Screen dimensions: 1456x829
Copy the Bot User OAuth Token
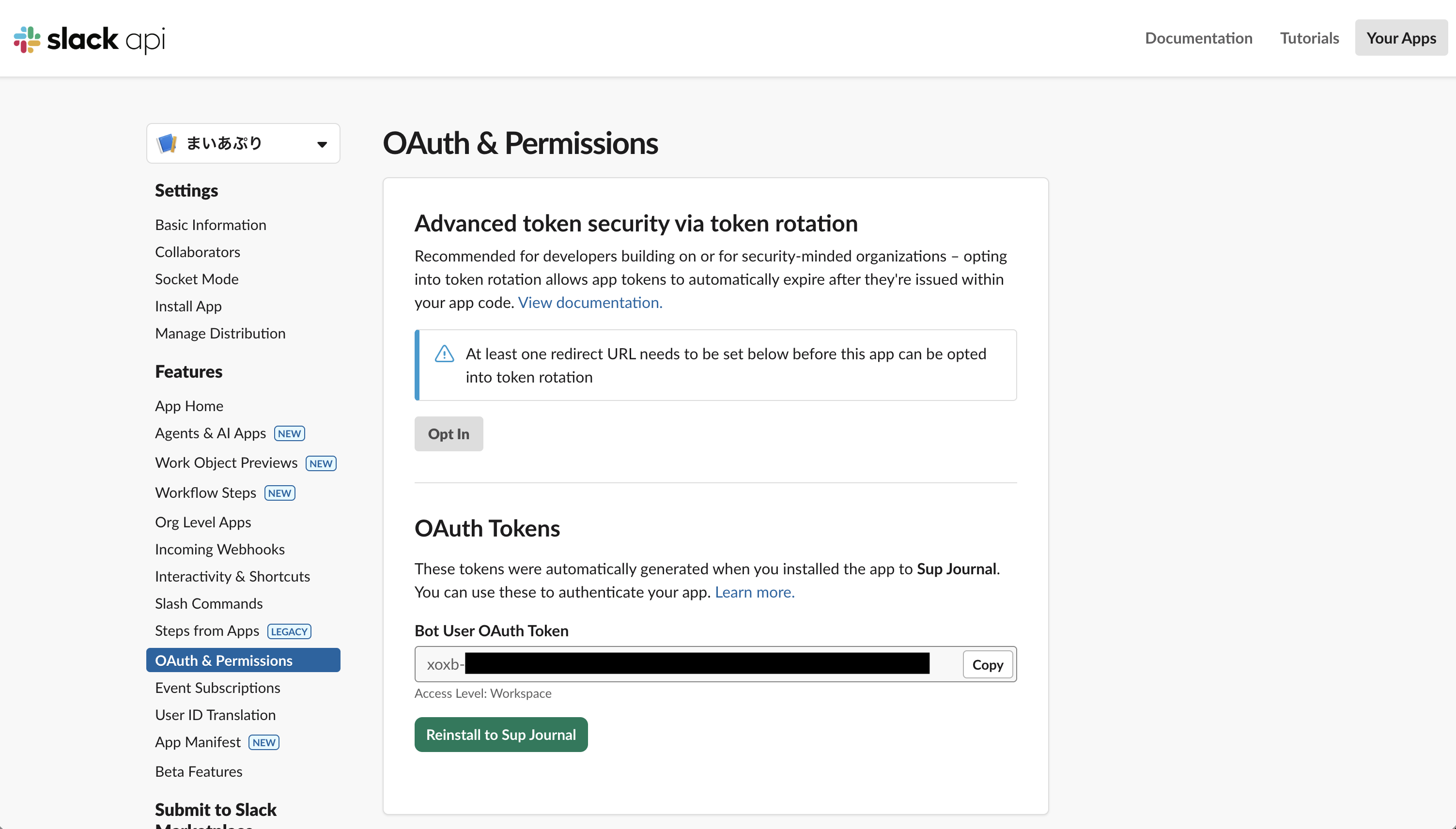point(987,664)
